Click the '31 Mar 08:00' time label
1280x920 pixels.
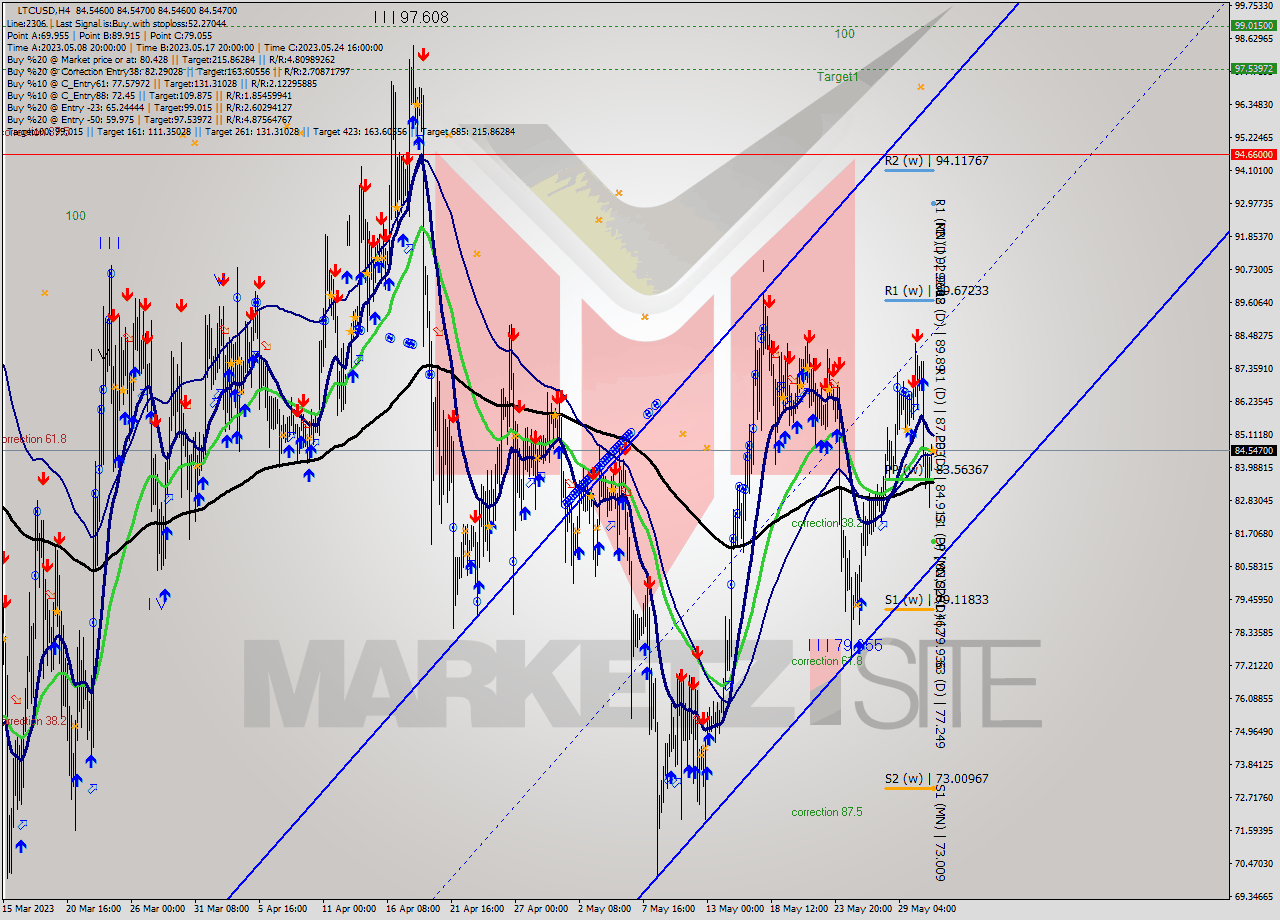pyautogui.click(x=224, y=909)
